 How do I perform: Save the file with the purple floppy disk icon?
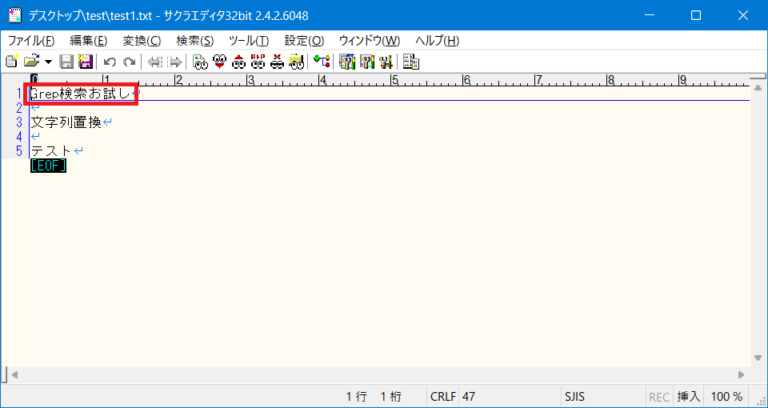pyautogui.click(x=85, y=61)
